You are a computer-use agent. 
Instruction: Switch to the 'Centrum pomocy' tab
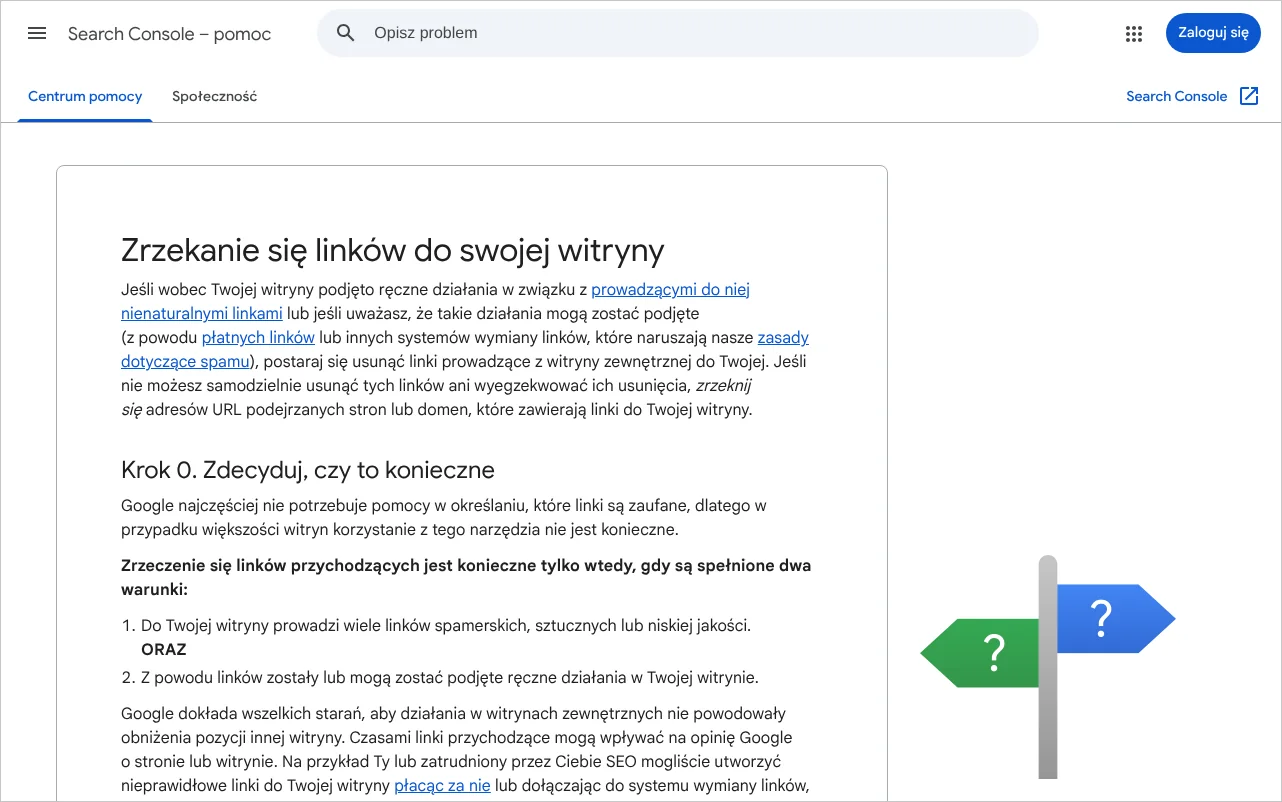point(85,97)
